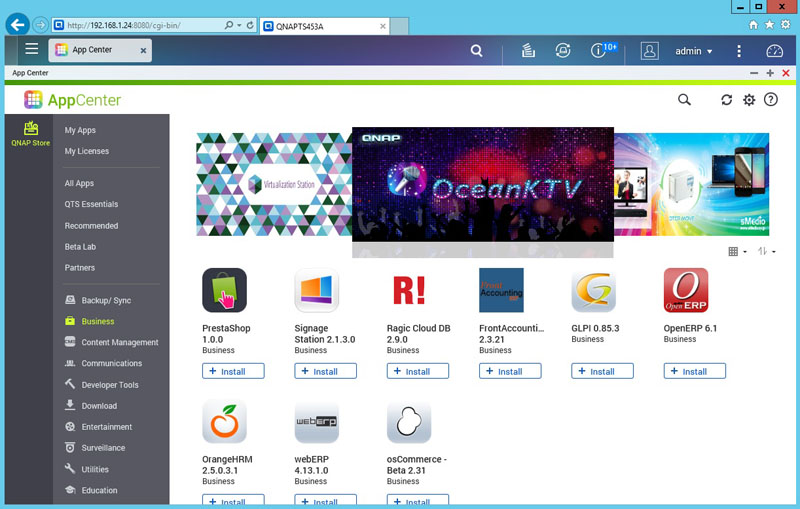This screenshot has width=800, height=509.
Task: Click the GLPI app icon
Action: click(x=593, y=290)
